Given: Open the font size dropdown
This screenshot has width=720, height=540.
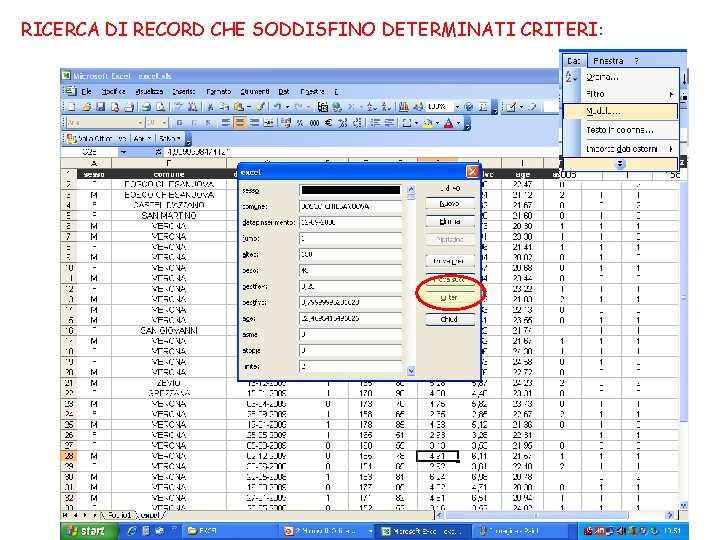Looking at the screenshot, I should [x=165, y=123].
